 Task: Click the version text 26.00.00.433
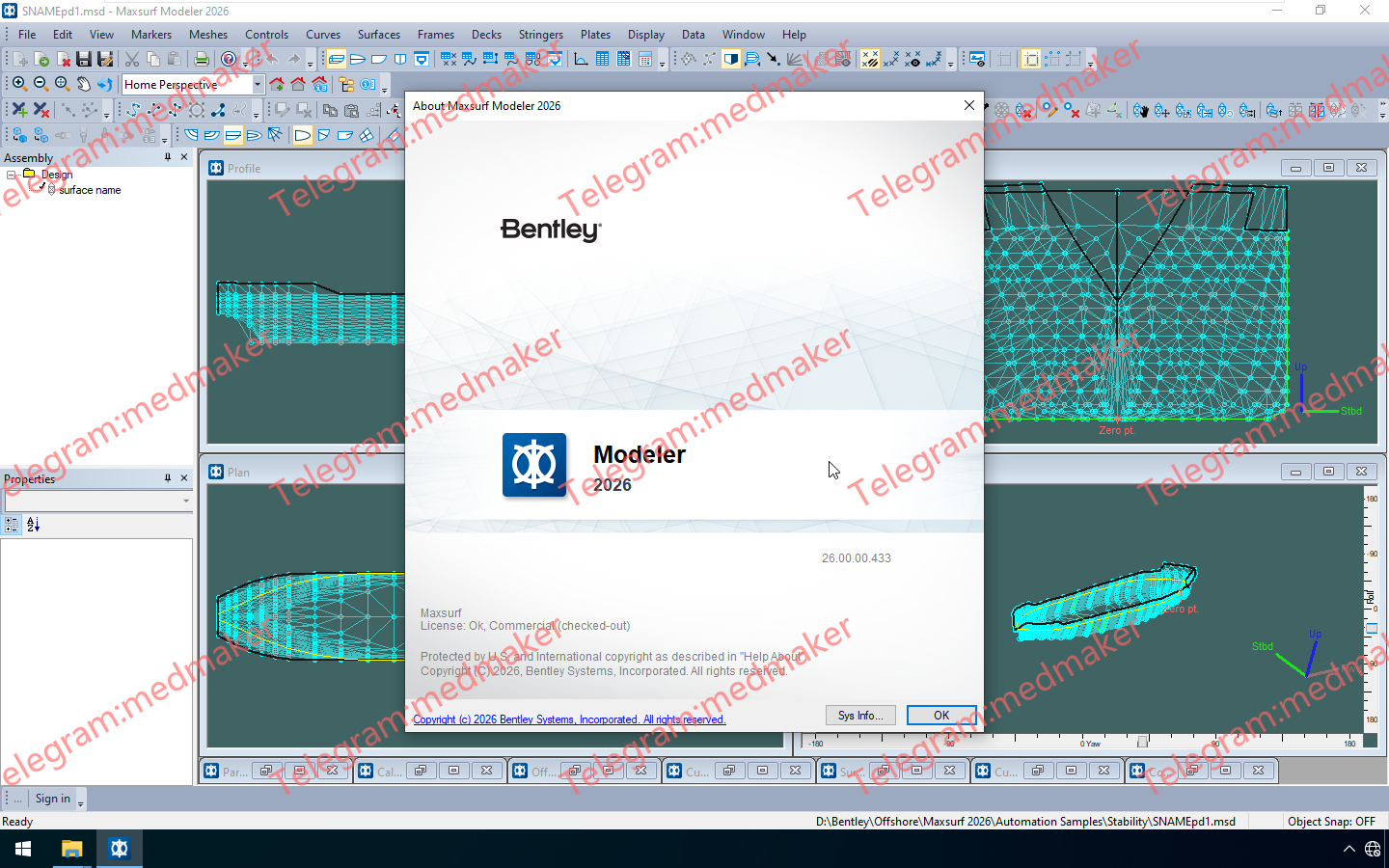coord(857,558)
